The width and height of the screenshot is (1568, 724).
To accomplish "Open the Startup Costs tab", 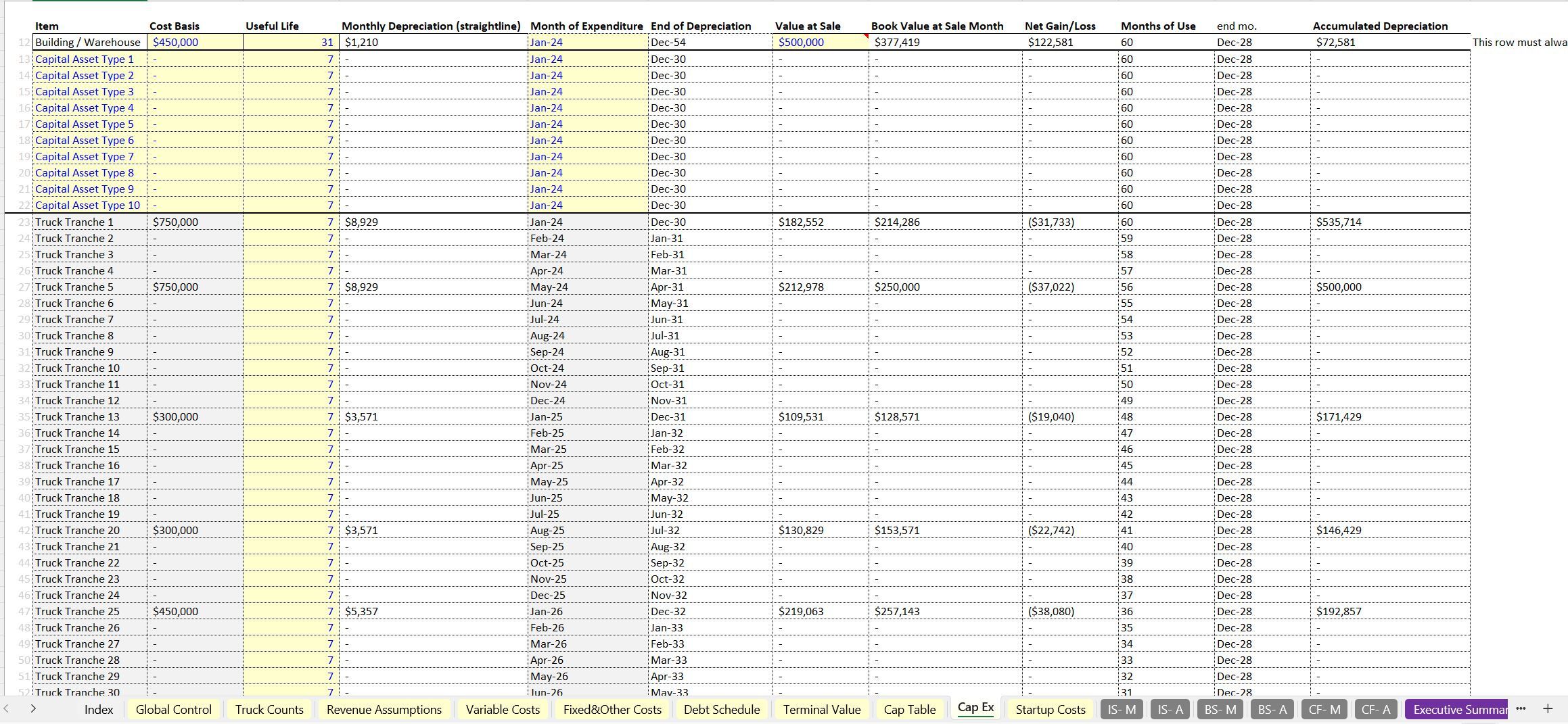I will click(x=1051, y=709).
